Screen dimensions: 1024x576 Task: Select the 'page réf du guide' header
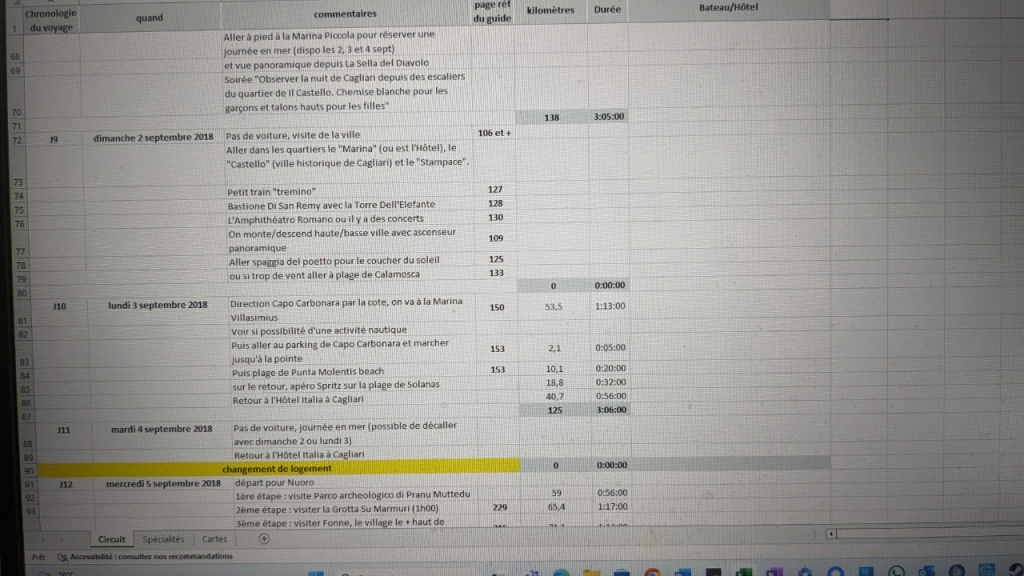click(492, 12)
